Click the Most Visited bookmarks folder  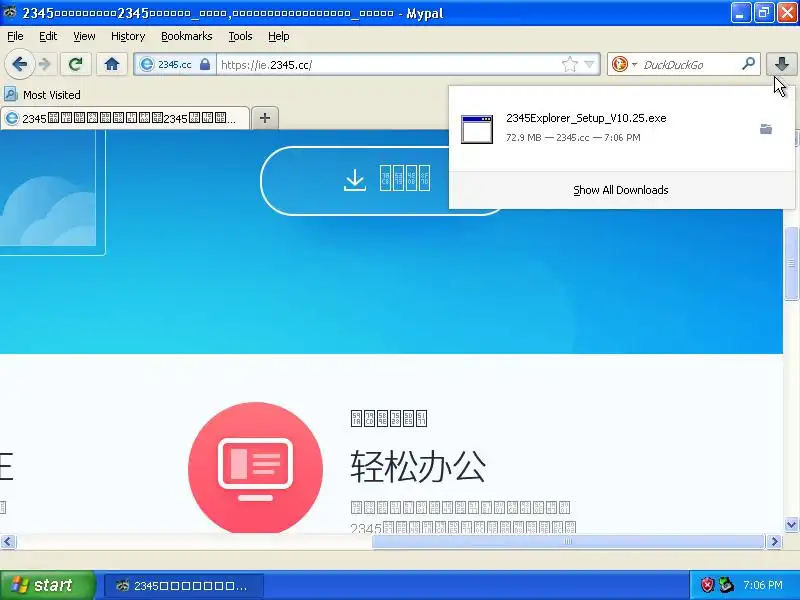pyautogui.click(x=42, y=95)
